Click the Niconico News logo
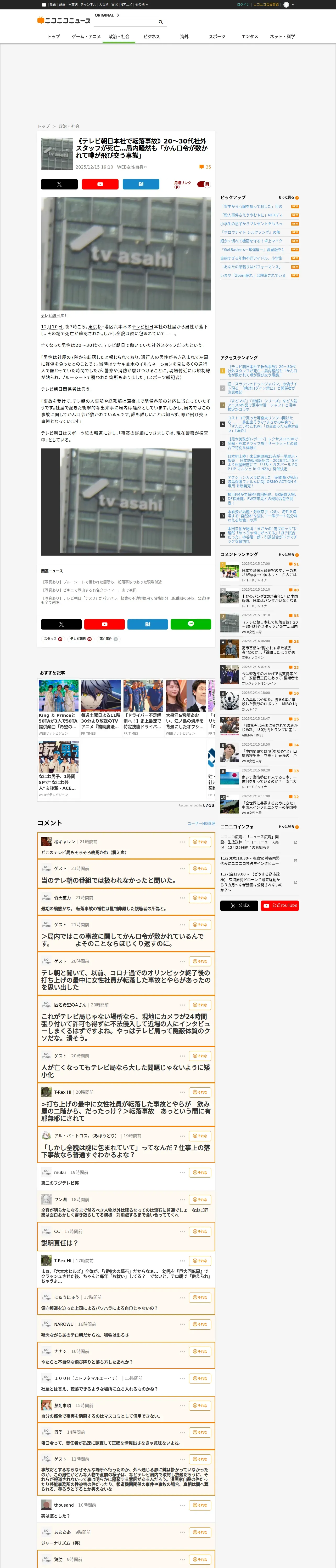336x1568 pixels. [x=64, y=21]
